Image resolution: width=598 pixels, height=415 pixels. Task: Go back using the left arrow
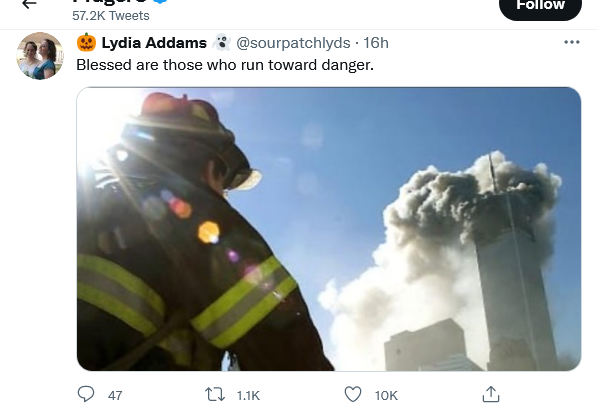point(29,3)
